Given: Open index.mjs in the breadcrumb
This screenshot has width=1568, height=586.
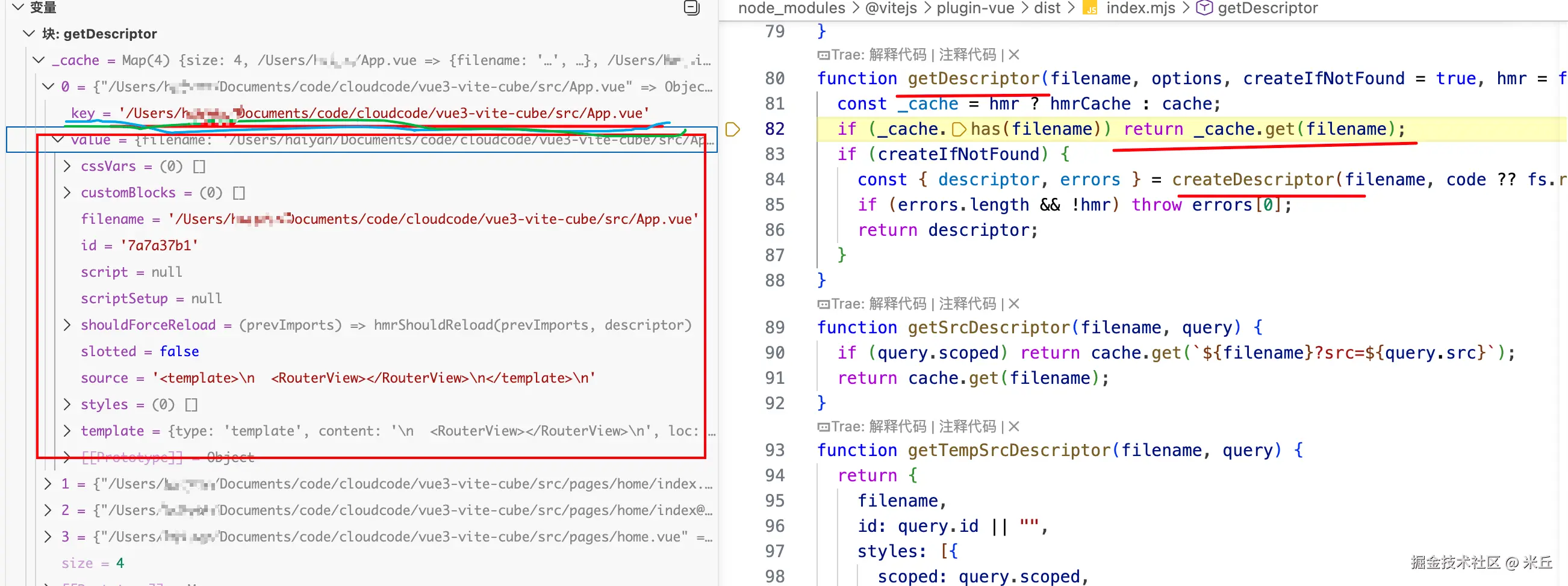Looking at the screenshot, I should tap(1140, 8).
